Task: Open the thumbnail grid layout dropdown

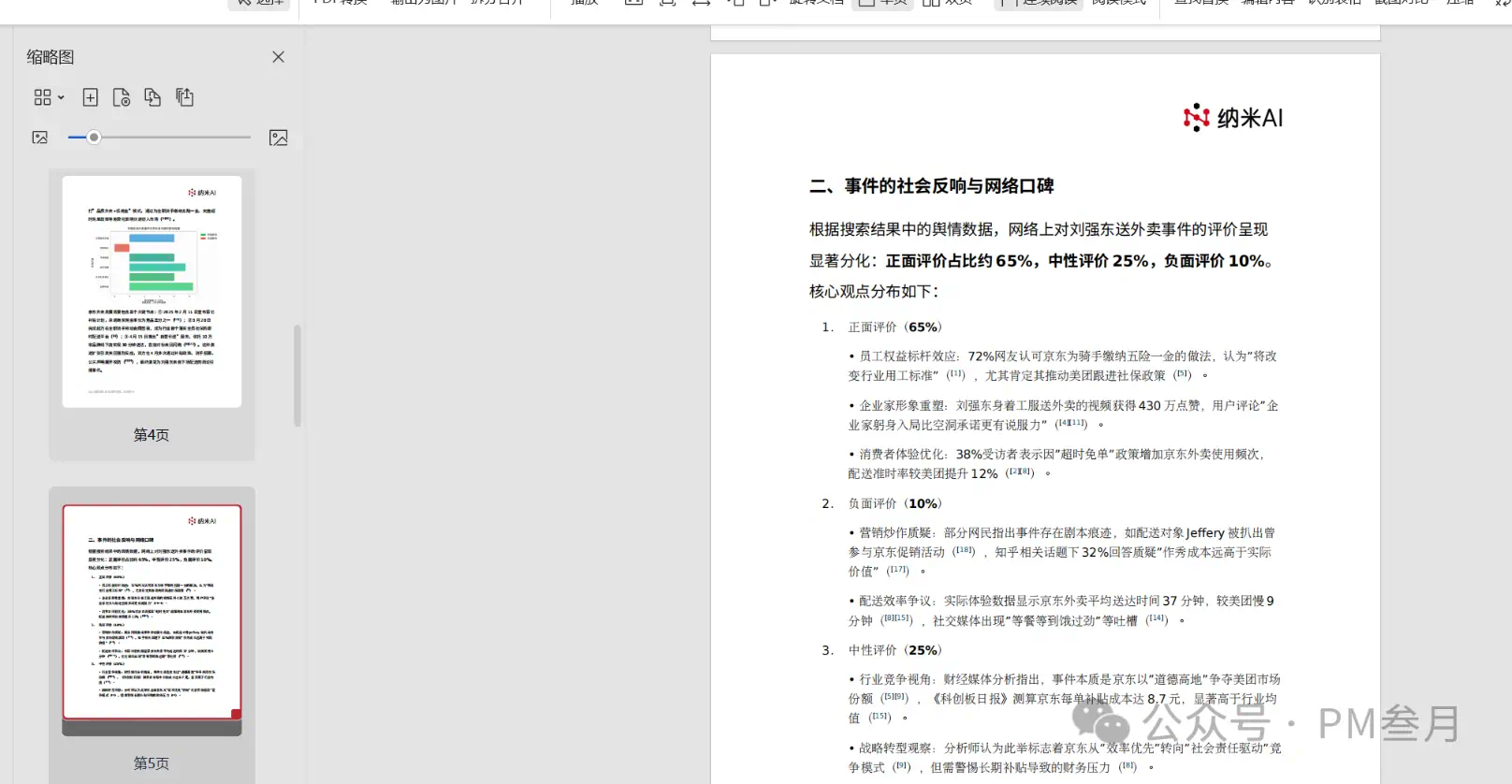Action: [x=49, y=97]
